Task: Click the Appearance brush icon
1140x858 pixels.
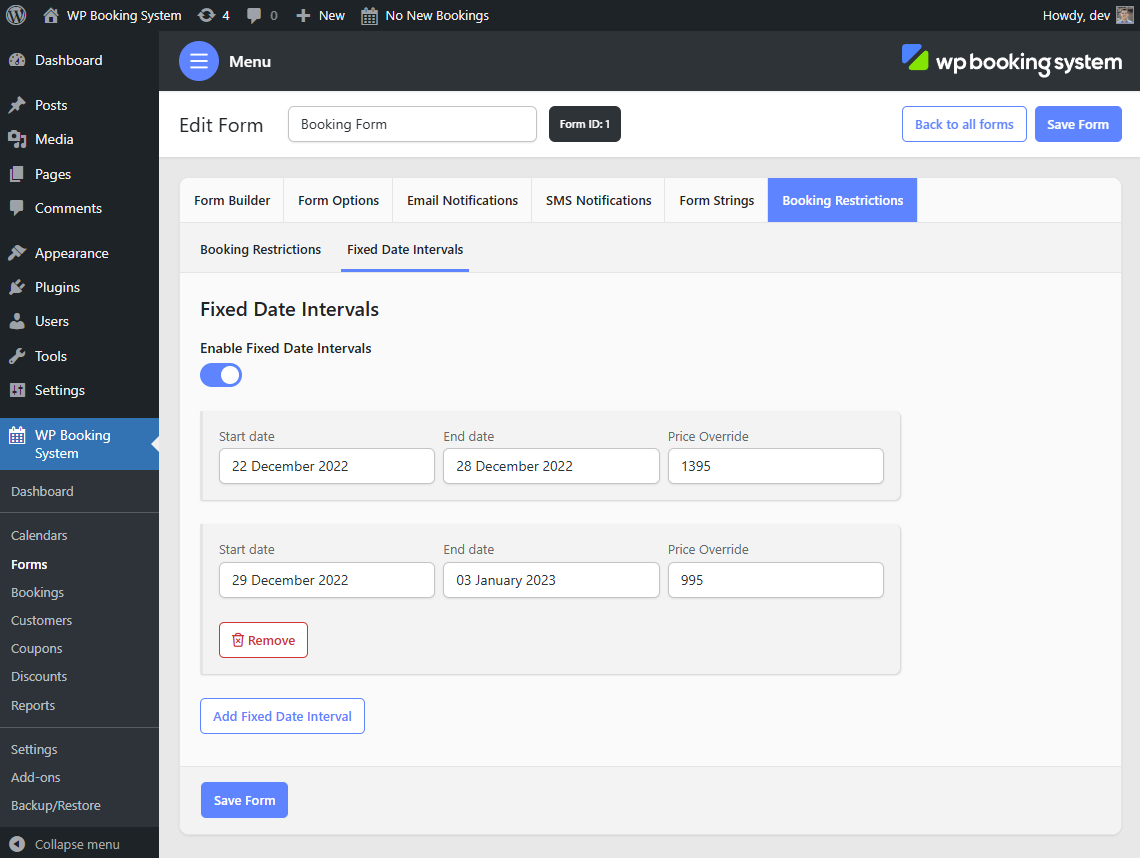Action: [x=17, y=253]
